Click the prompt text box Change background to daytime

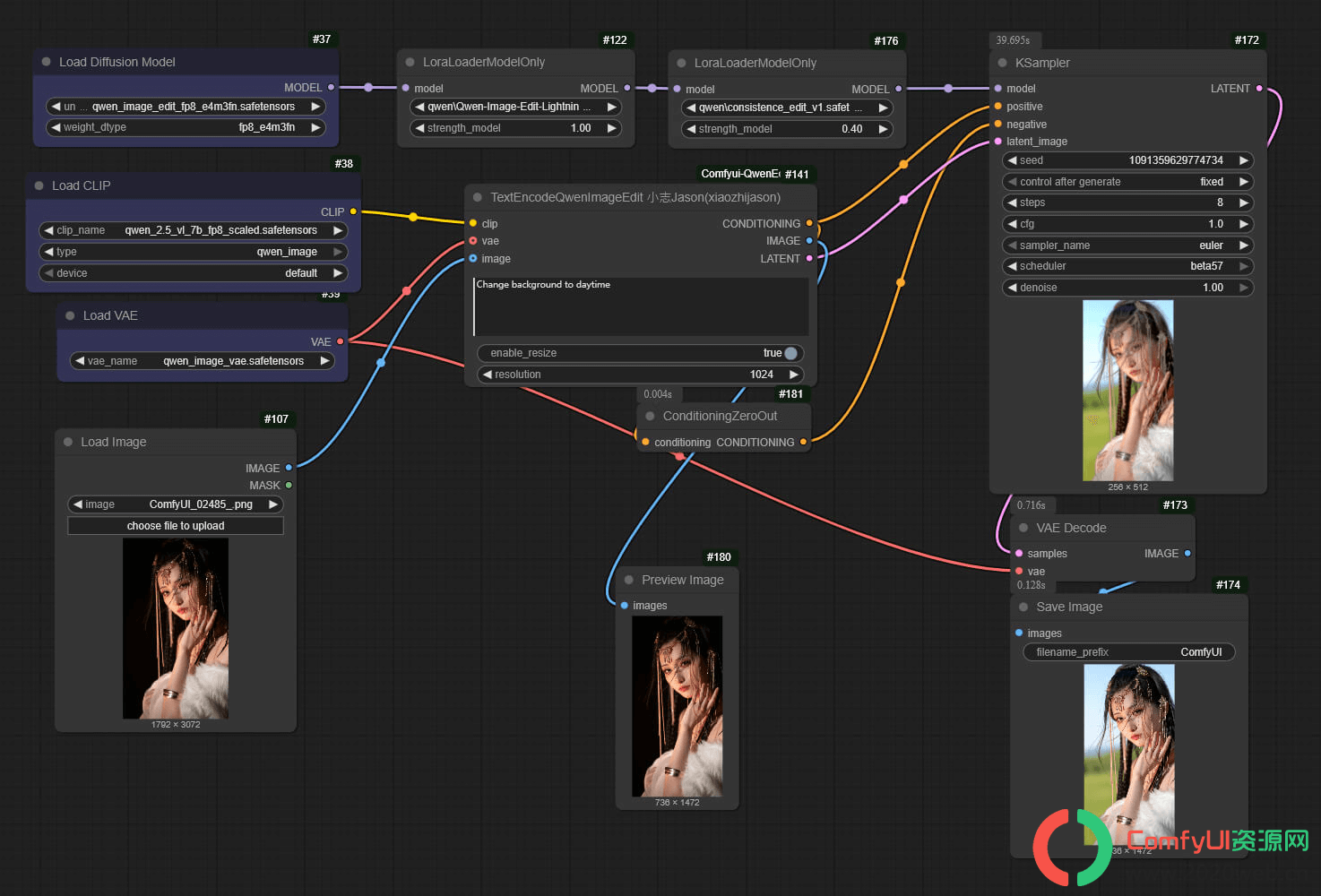point(641,306)
